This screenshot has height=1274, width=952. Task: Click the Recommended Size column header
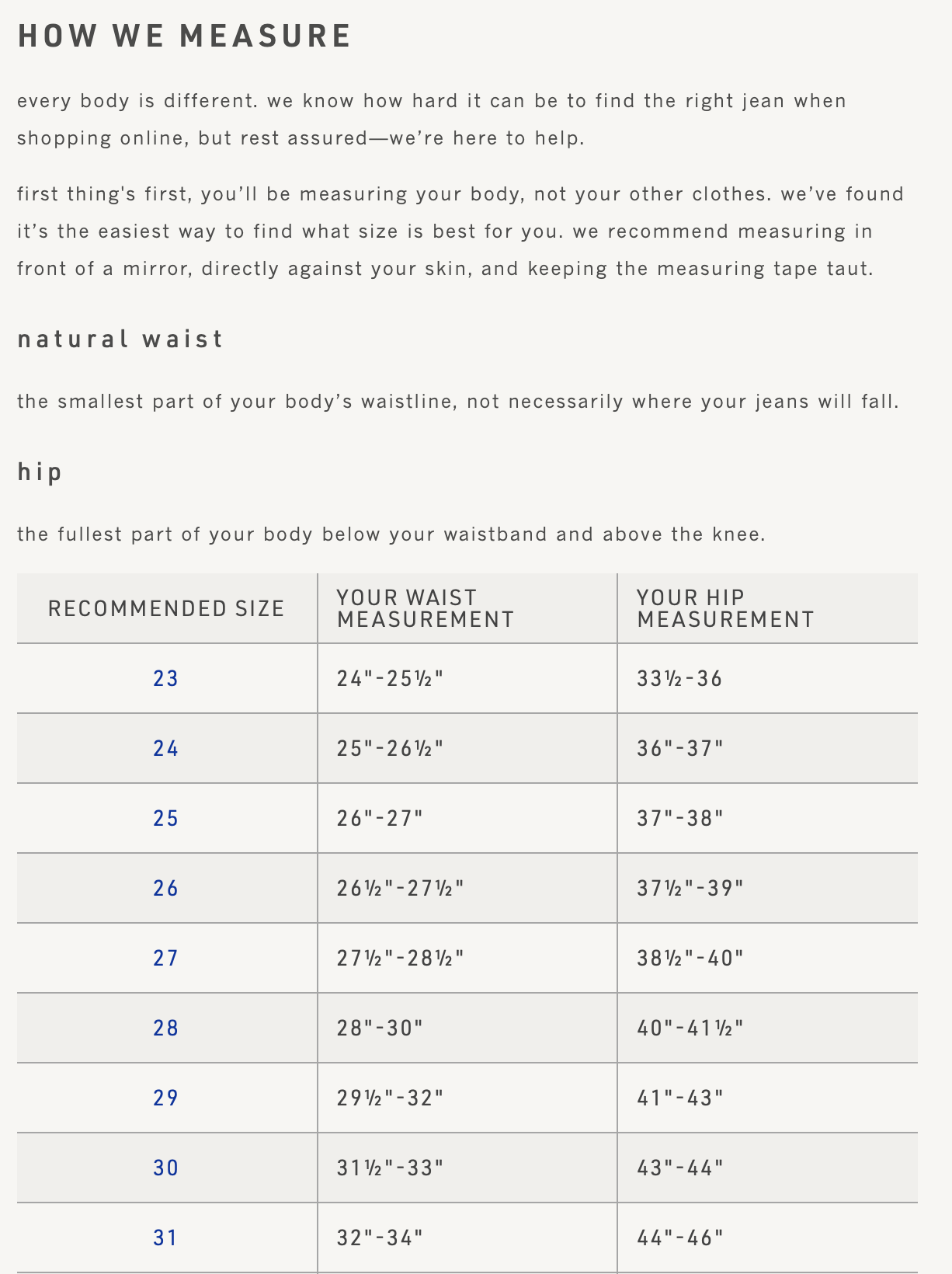coord(166,609)
